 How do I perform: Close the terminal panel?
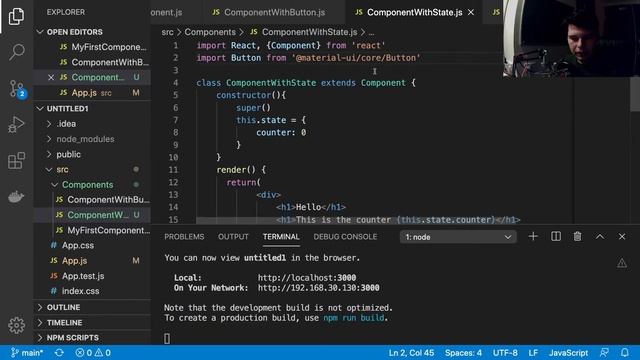(622, 236)
